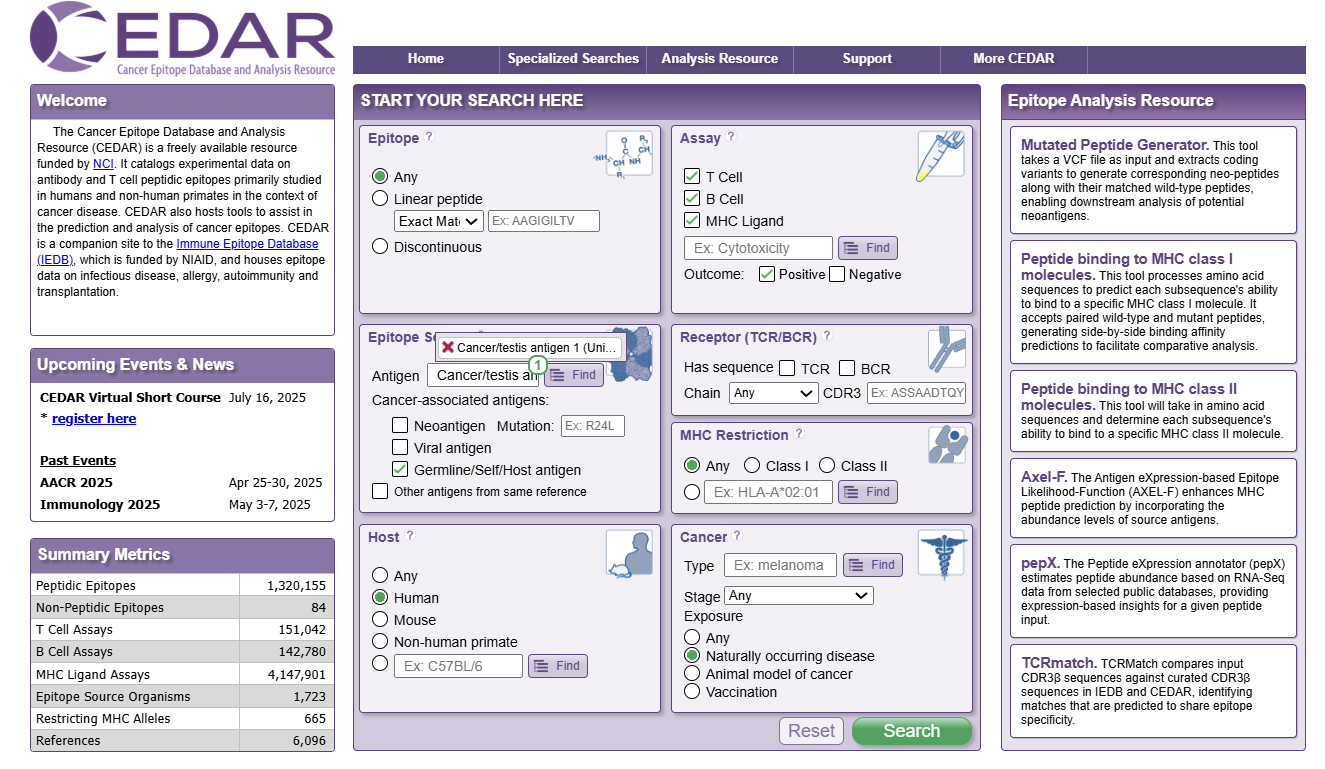Click the CEDAR logo
The width and height of the screenshot is (1325, 769).
point(183,40)
